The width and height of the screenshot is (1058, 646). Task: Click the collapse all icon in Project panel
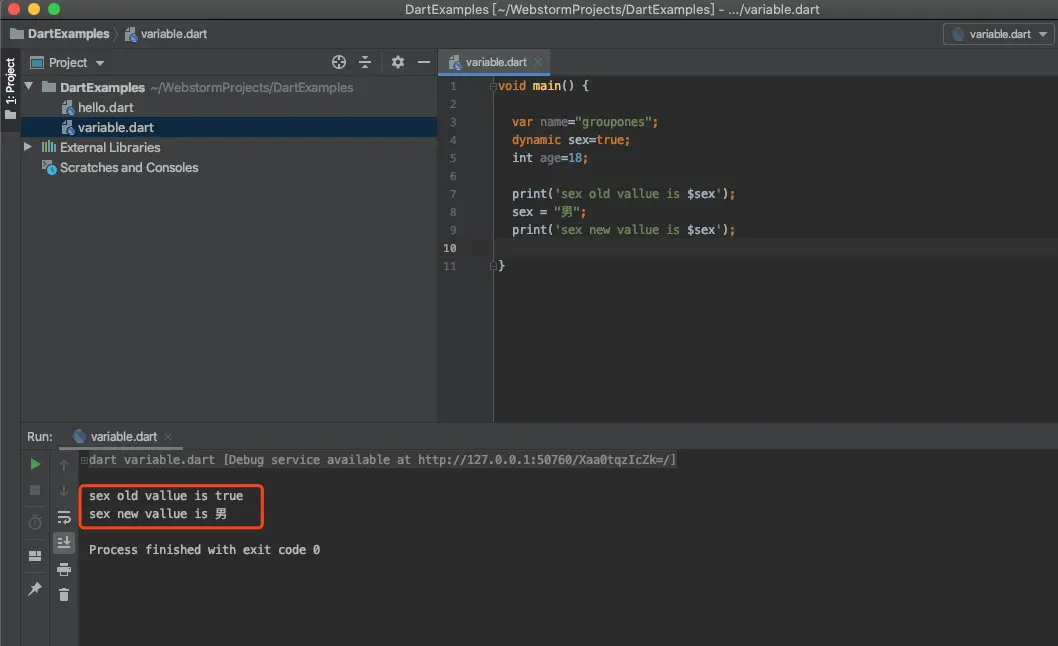pyautogui.click(x=365, y=62)
